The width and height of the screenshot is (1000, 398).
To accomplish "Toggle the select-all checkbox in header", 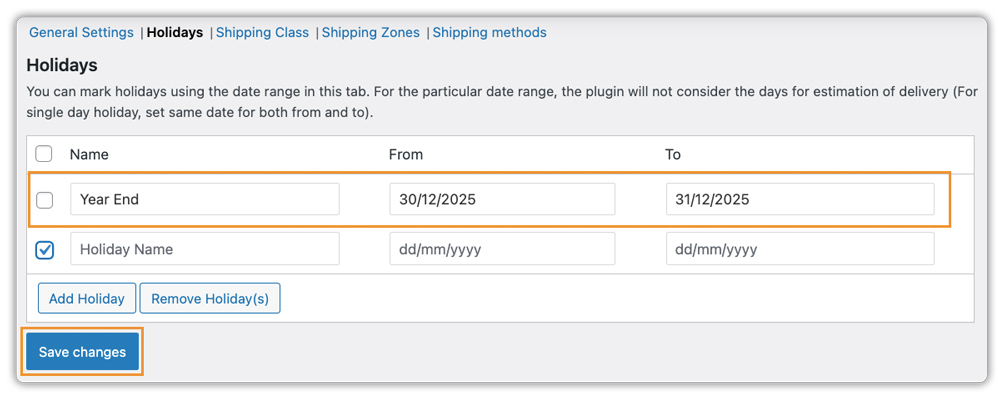I will click(44, 154).
